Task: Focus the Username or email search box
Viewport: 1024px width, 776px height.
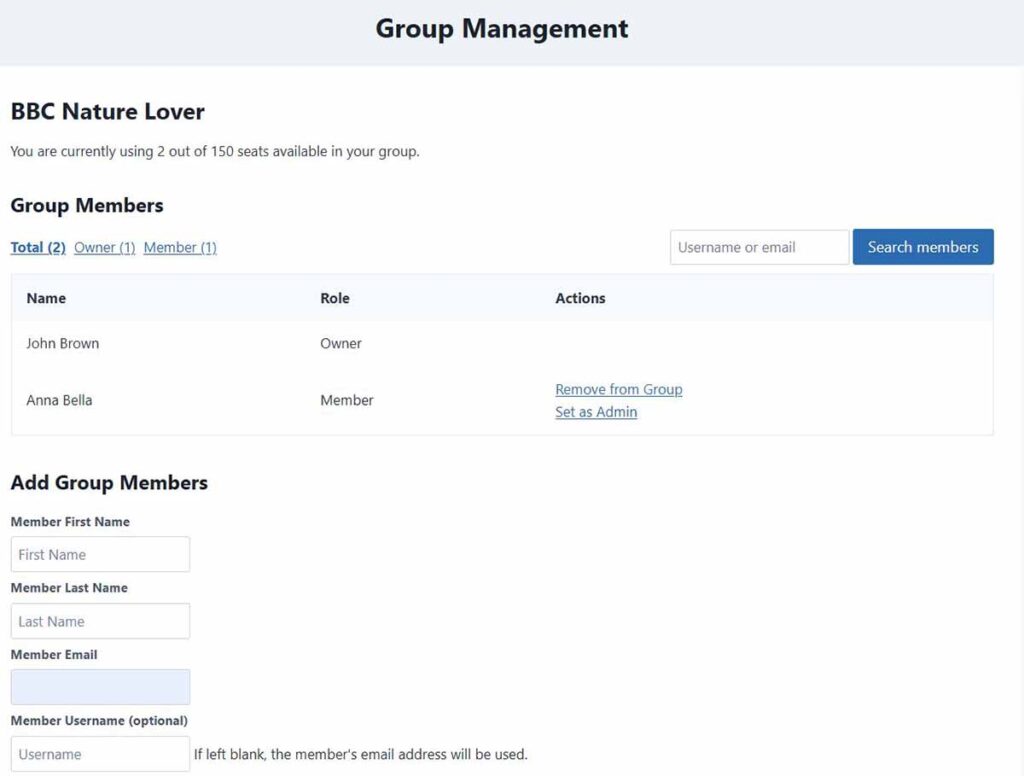Action: pyautogui.click(x=759, y=247)
